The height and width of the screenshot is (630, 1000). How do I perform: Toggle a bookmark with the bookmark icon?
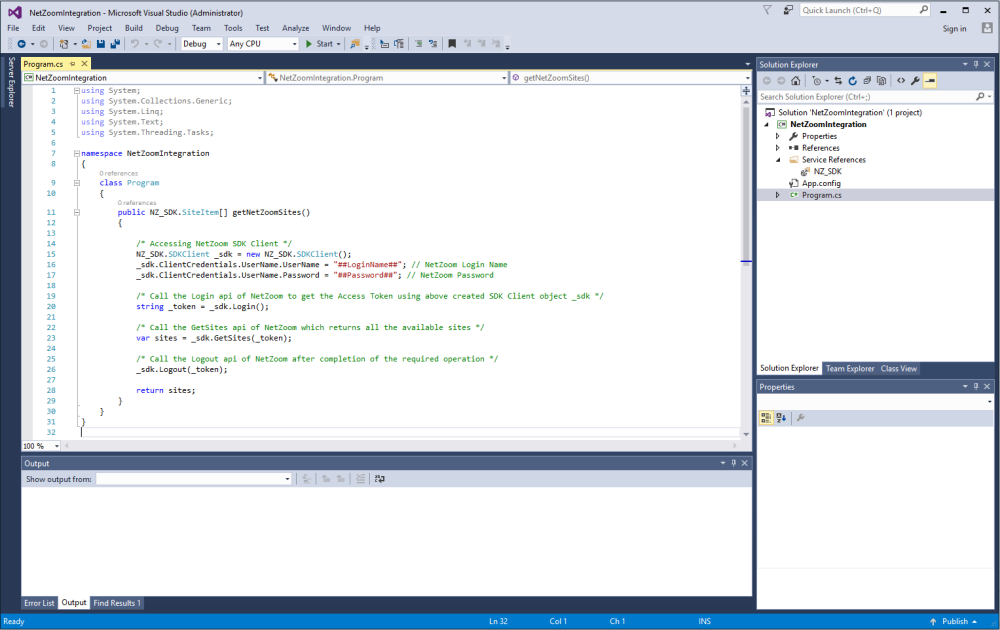coord(452,44)
